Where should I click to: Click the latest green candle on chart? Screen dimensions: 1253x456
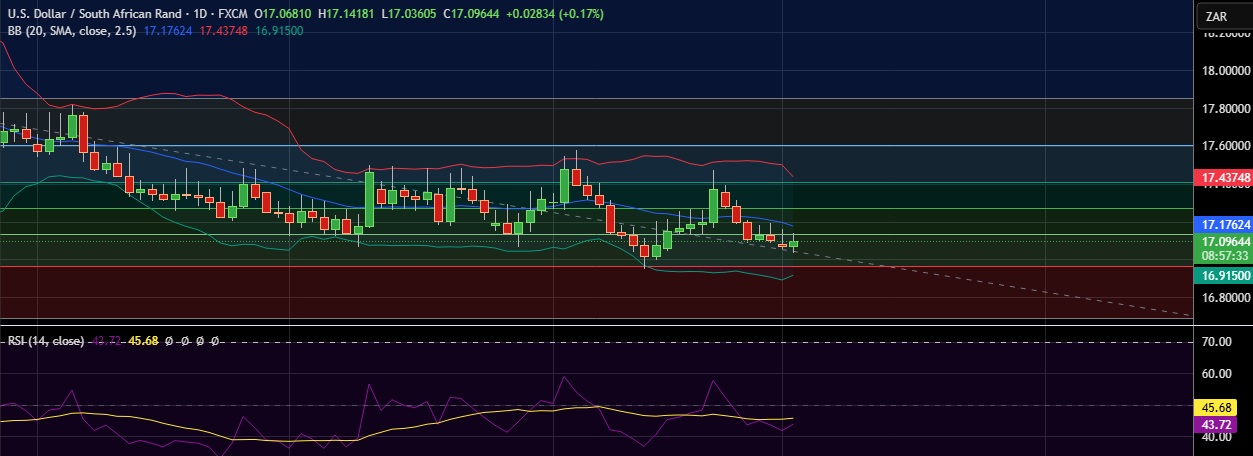794,243
